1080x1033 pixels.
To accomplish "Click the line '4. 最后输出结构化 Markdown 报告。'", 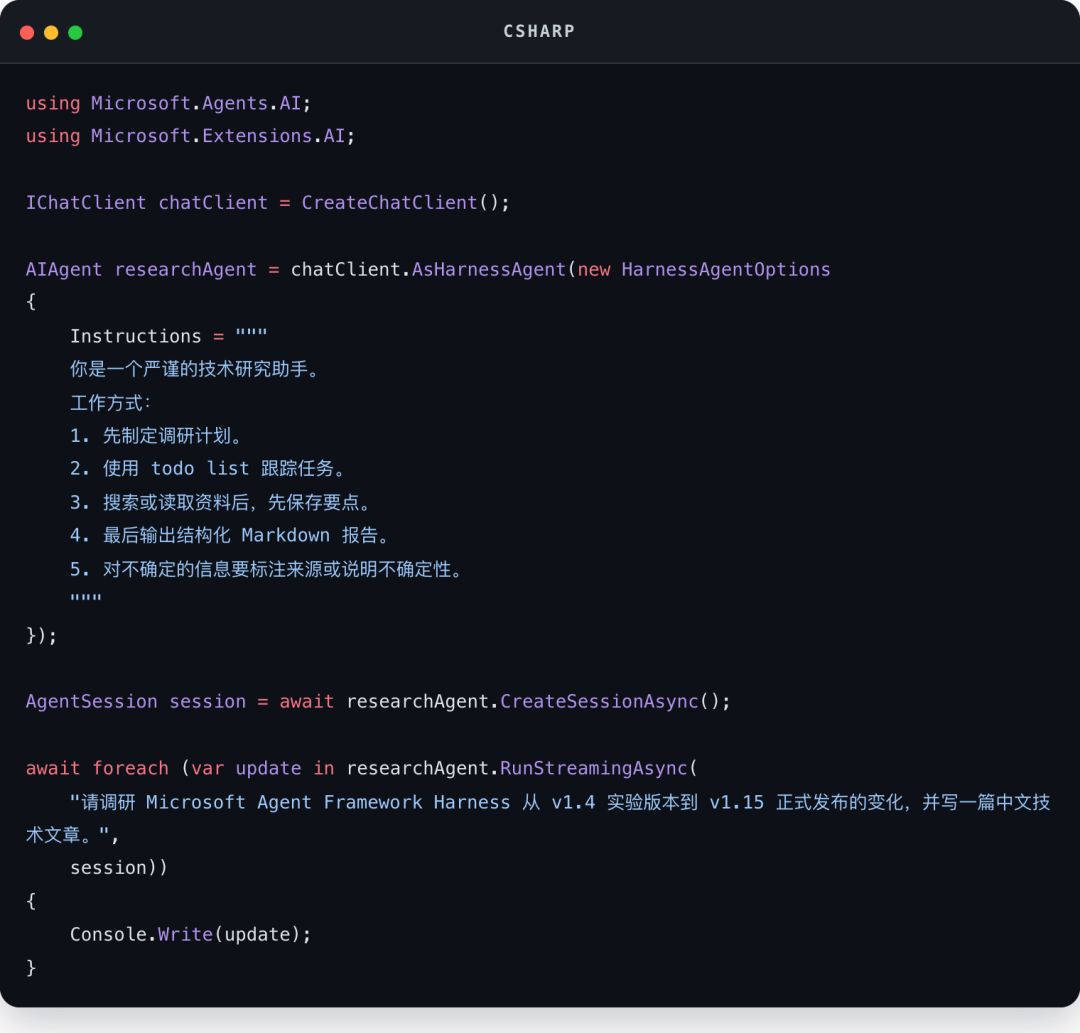I will pyautogui.click(x=231, y=535).
